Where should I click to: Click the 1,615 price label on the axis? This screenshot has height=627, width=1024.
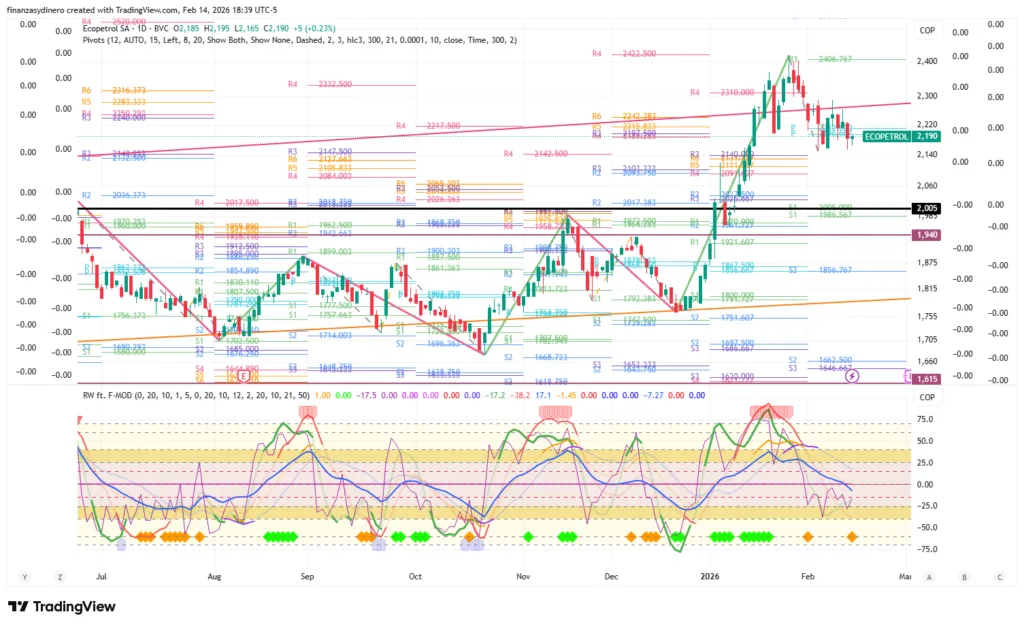(925, 379)
